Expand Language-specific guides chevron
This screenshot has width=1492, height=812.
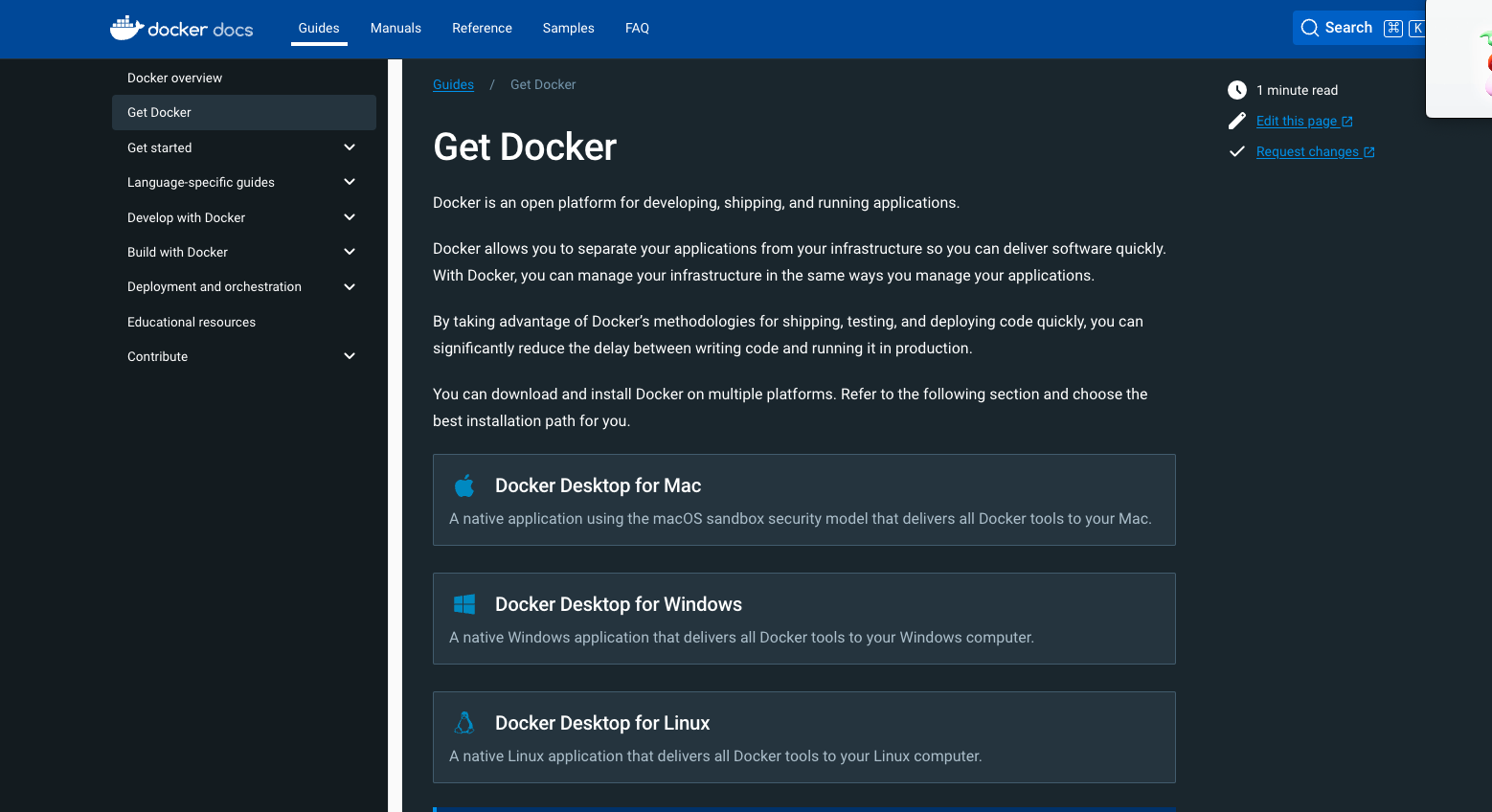[x=350, y=182]
